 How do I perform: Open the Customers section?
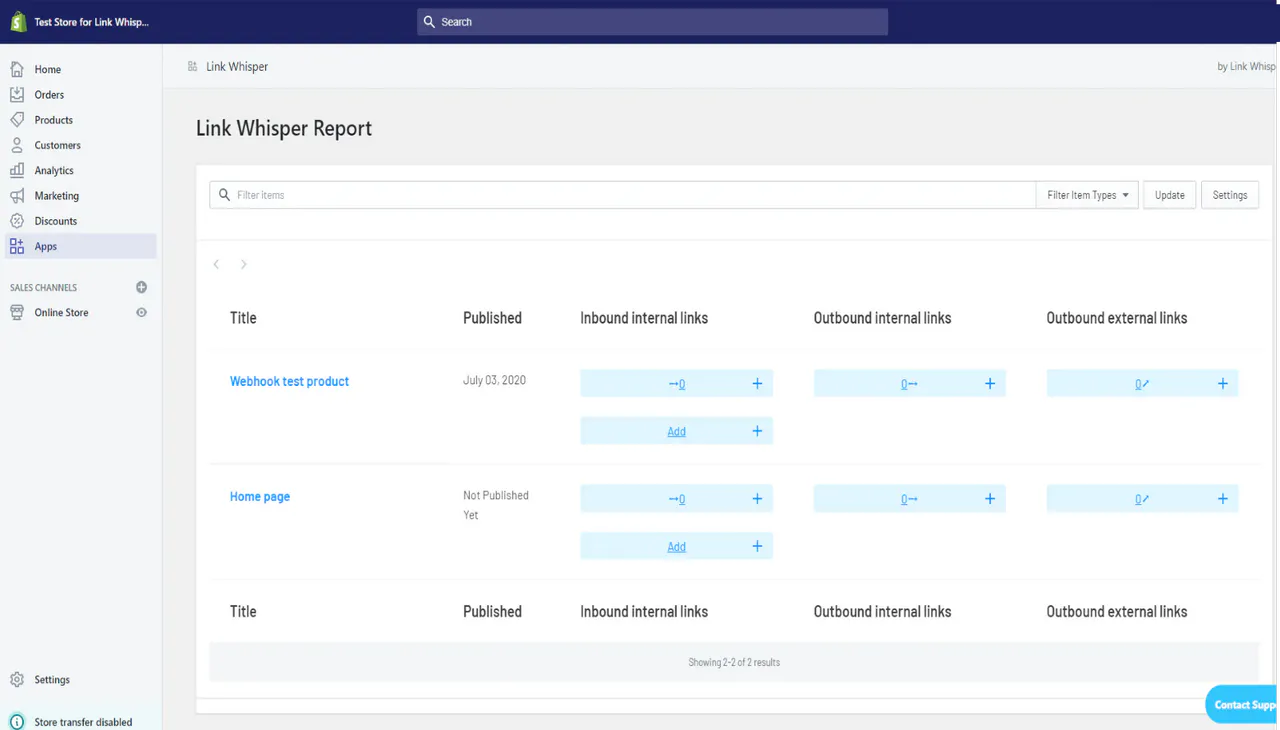point(57,145)
